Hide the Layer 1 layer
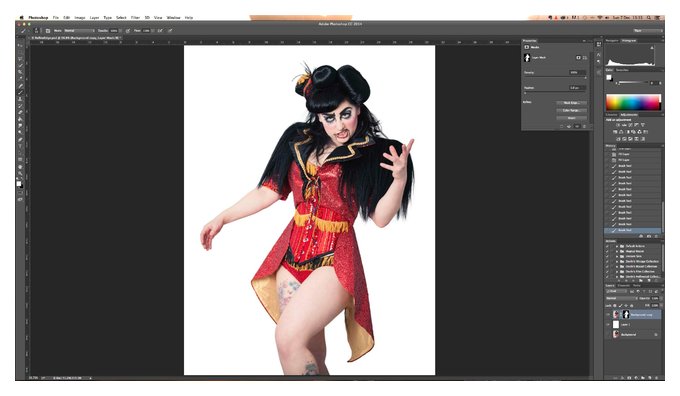The width and height of the screenshot is (680, 396). pos(608,324)
